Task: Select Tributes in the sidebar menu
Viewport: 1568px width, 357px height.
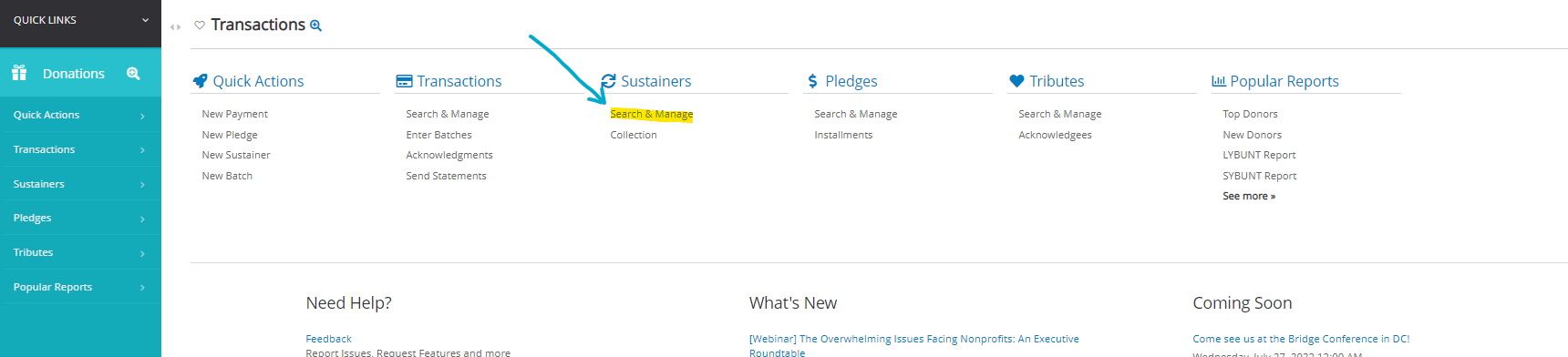Action: click(x=80, y=252)
